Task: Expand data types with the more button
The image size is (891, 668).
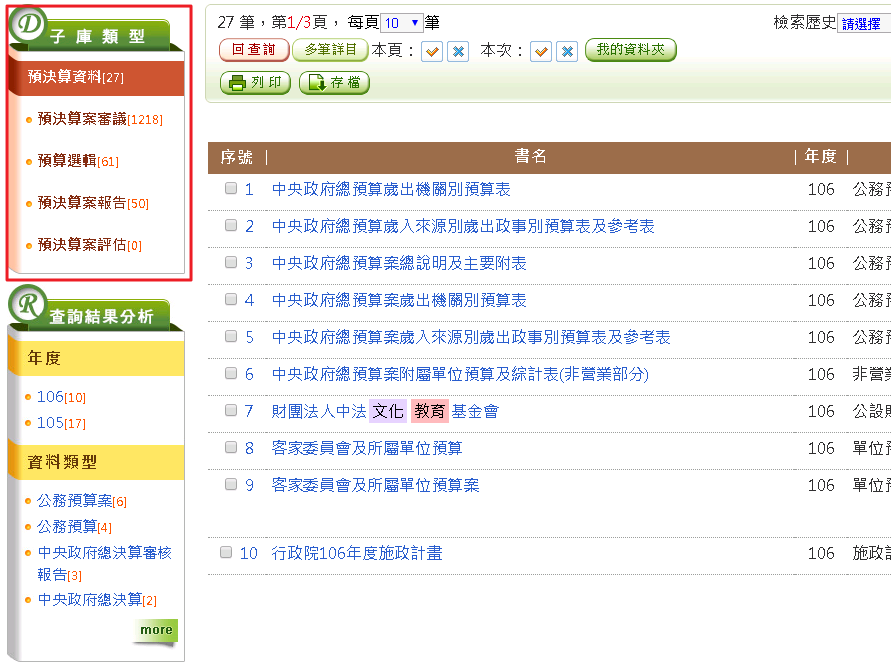Action: click(x=156, y=630)
